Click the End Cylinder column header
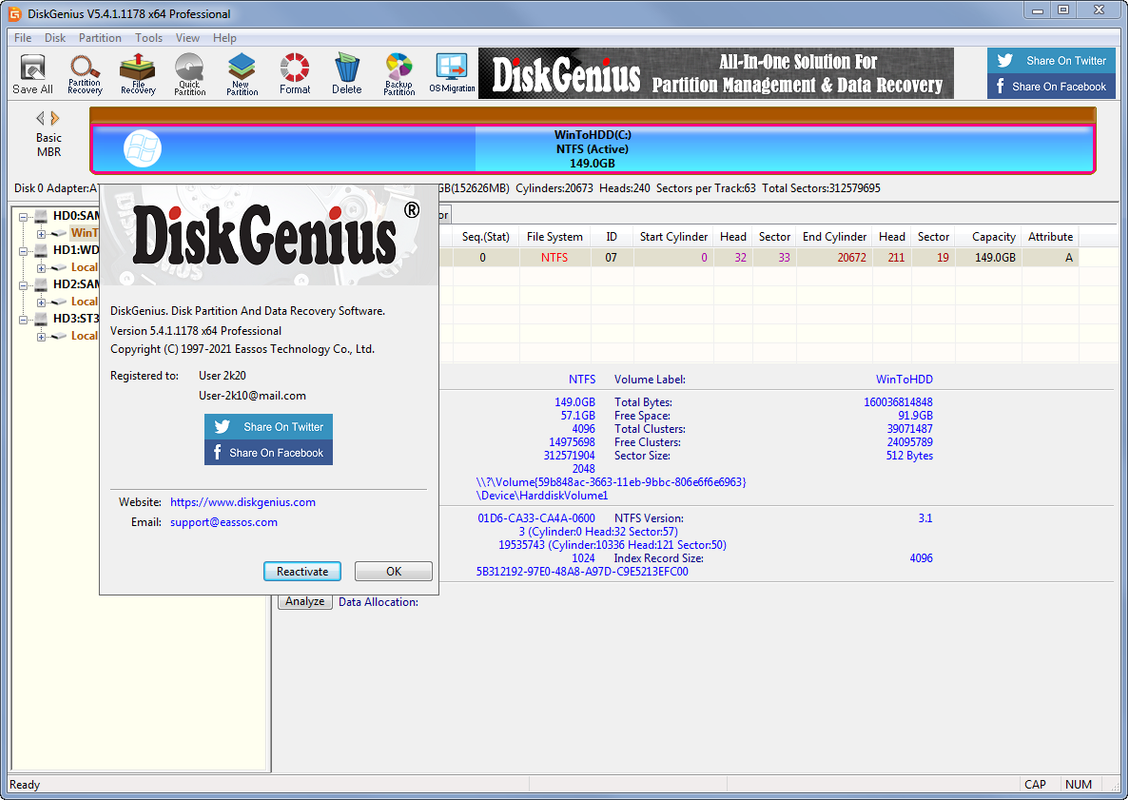The image size is (1128, 800). coord(834,237)
